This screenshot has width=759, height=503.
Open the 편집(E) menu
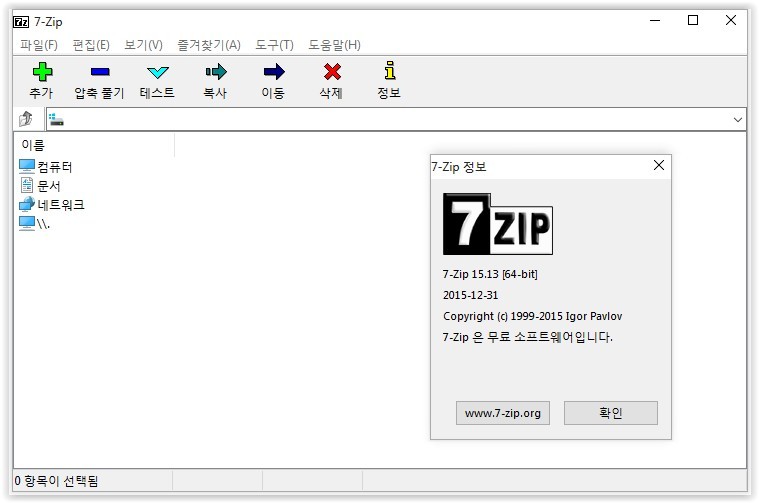pyautogui.click(x=91, y=45)
